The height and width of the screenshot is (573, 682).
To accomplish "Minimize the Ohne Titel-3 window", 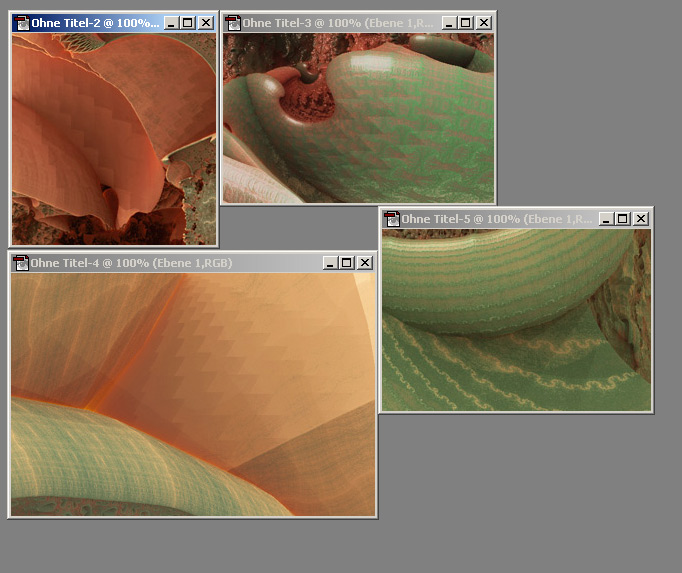I will pyautogui.click(x=448, y=22).
